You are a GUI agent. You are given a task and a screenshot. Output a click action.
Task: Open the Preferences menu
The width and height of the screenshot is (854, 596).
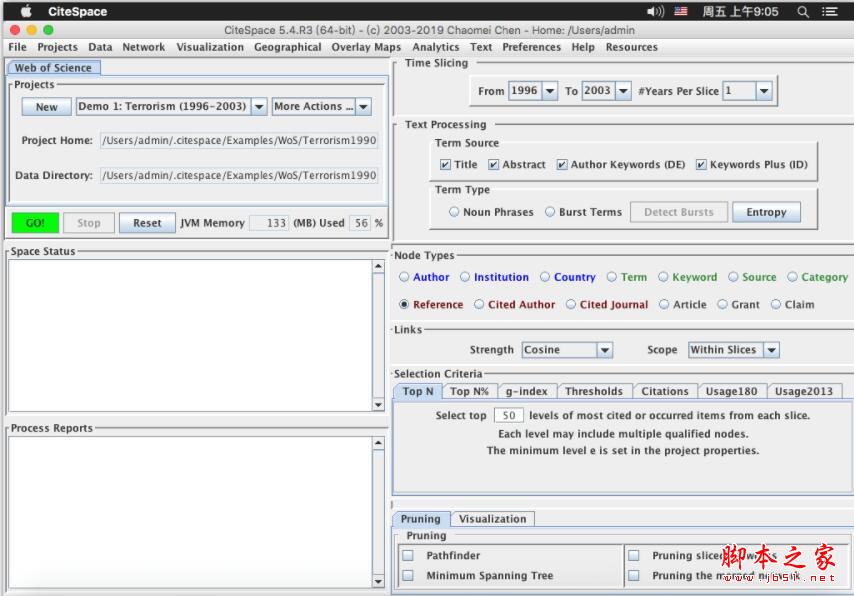(531, 47)
